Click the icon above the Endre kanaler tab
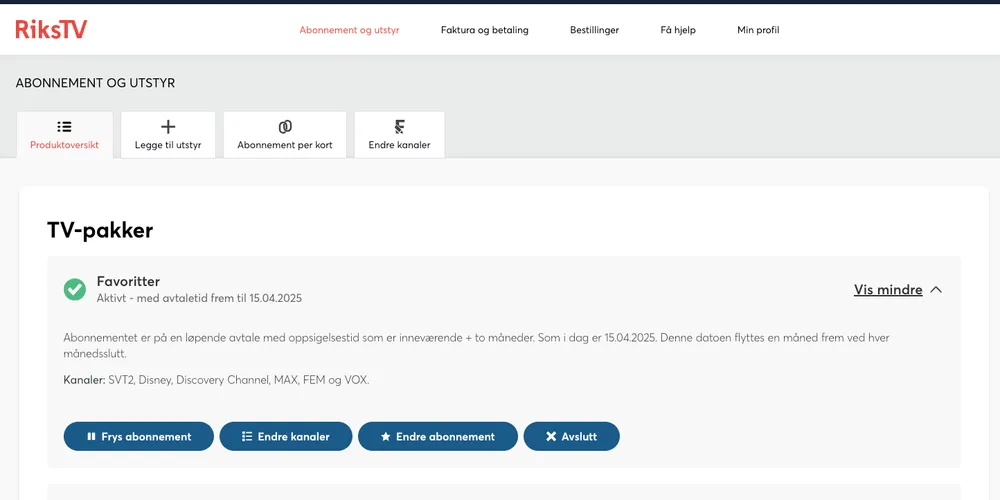This screenshot has width=1000, height=500. pos(399,127)
